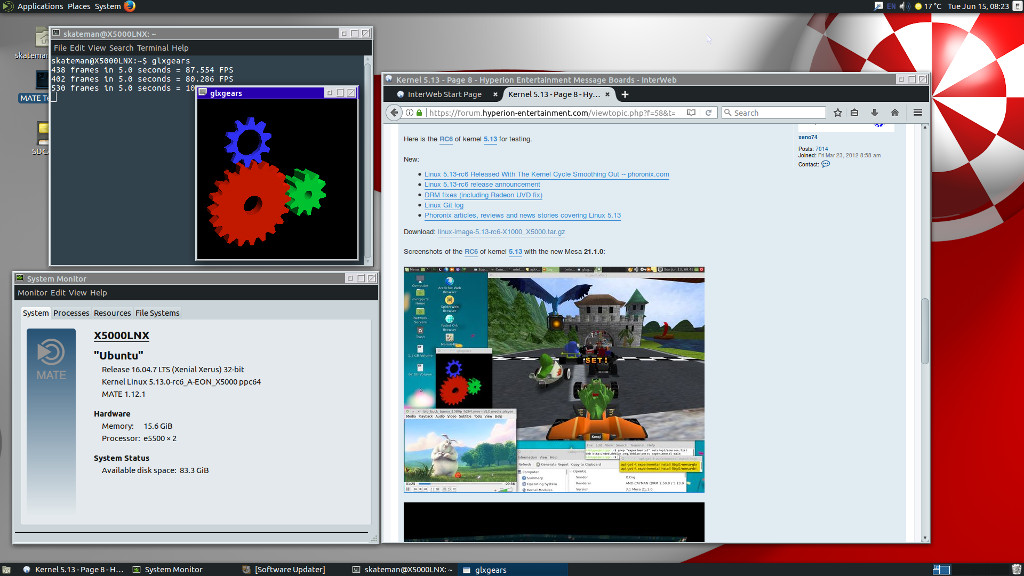The width and height of the screenshot is (1024, 576).
Task: Click the RC6 link in 'Here is the RC6'
Action: [x=446, y=139]
